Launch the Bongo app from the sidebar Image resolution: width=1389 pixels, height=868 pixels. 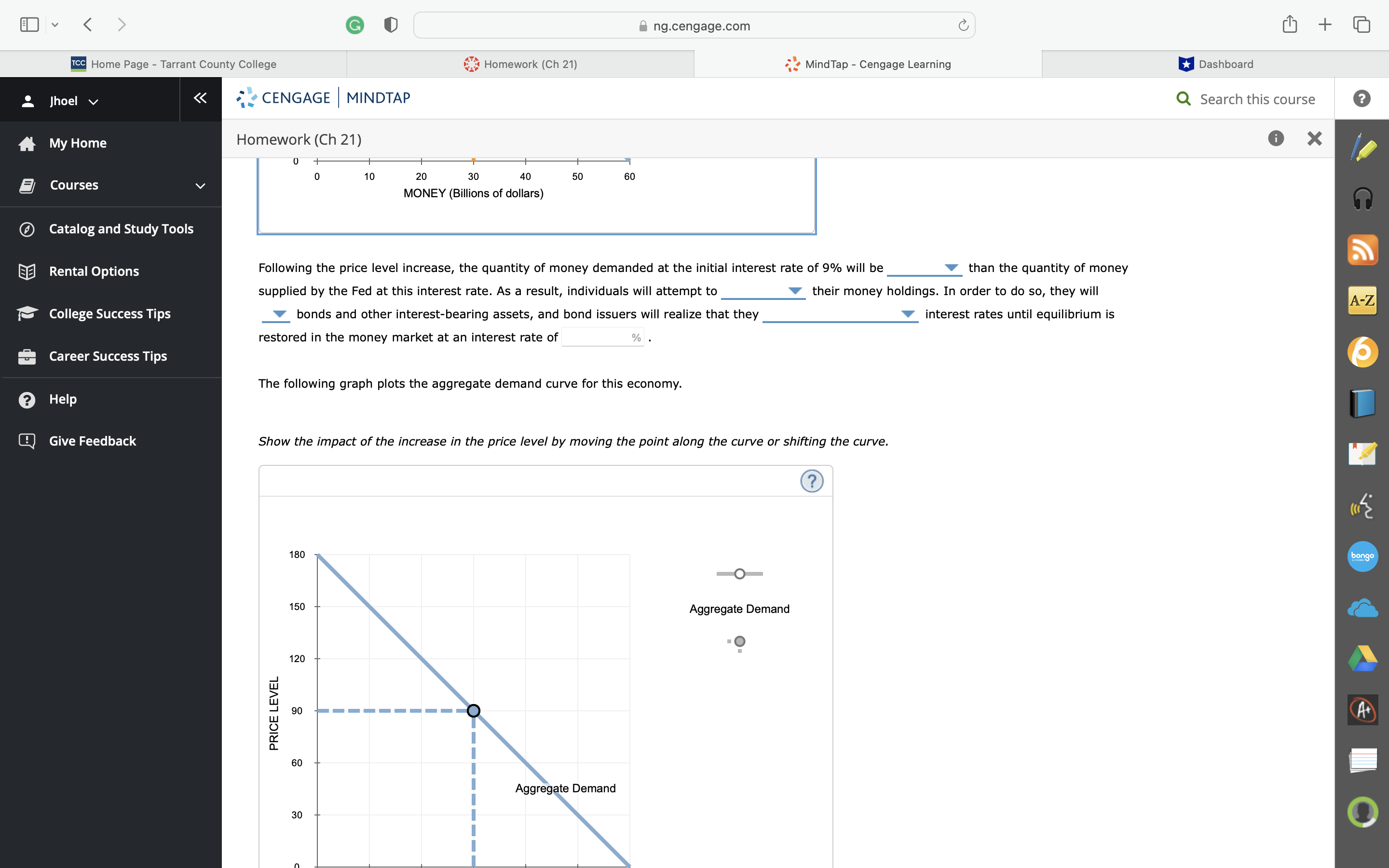point(1362,556)
